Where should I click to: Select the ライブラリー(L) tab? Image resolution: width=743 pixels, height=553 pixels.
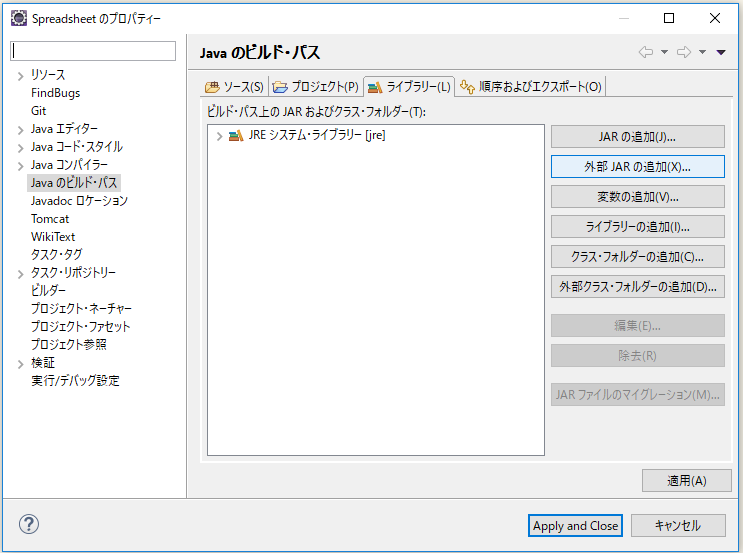coord(409,87)
